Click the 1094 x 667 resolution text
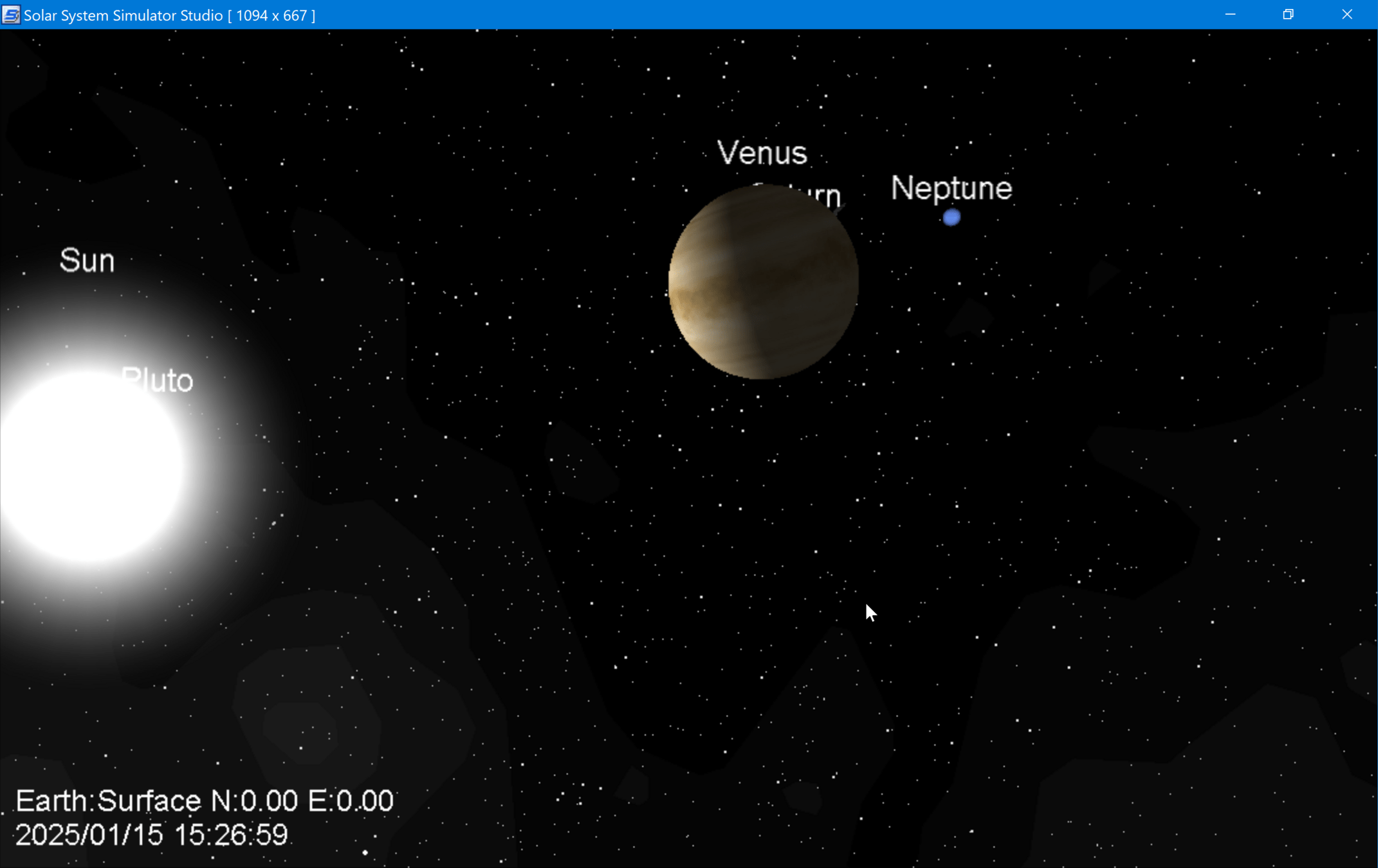 pyautogui.click(x=272, y=15)
